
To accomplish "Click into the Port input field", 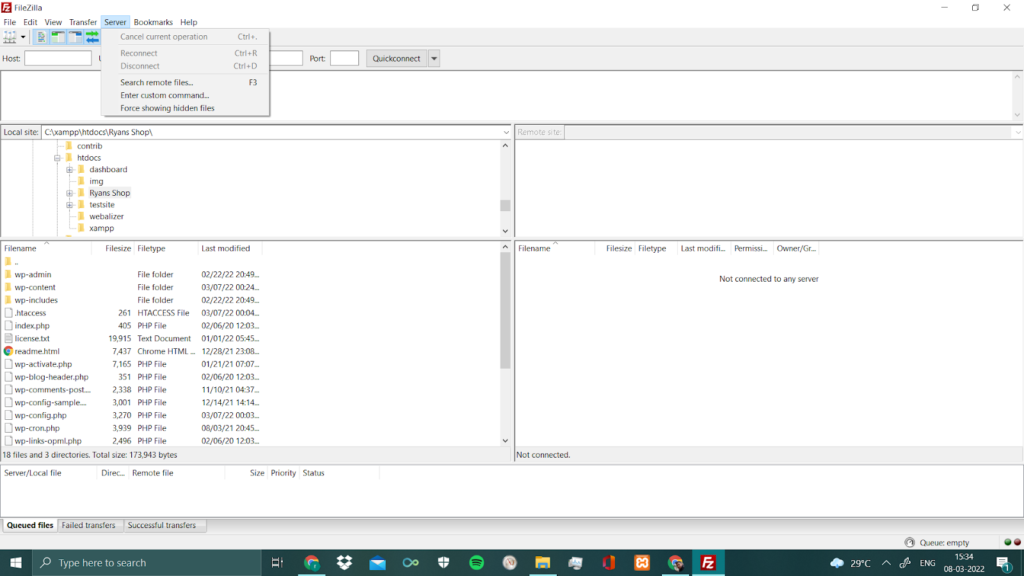I will pyautogui.click(x=344, y=58).
